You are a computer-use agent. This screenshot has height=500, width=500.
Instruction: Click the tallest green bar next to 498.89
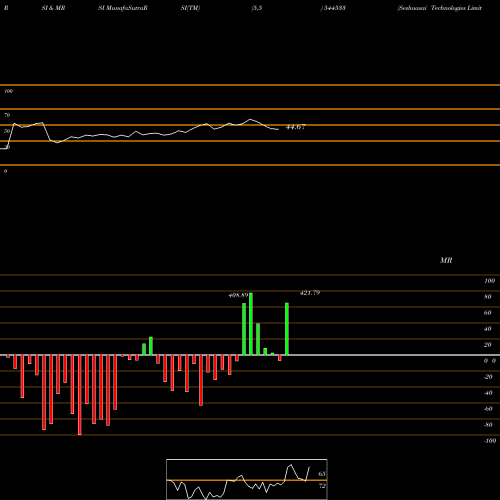[x=251, y=324]
